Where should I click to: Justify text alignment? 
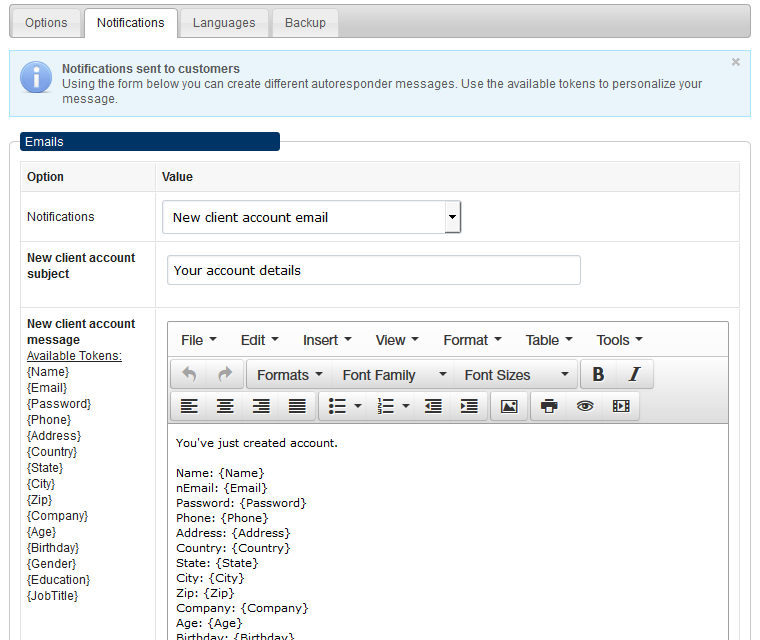[x=297, y=406]
